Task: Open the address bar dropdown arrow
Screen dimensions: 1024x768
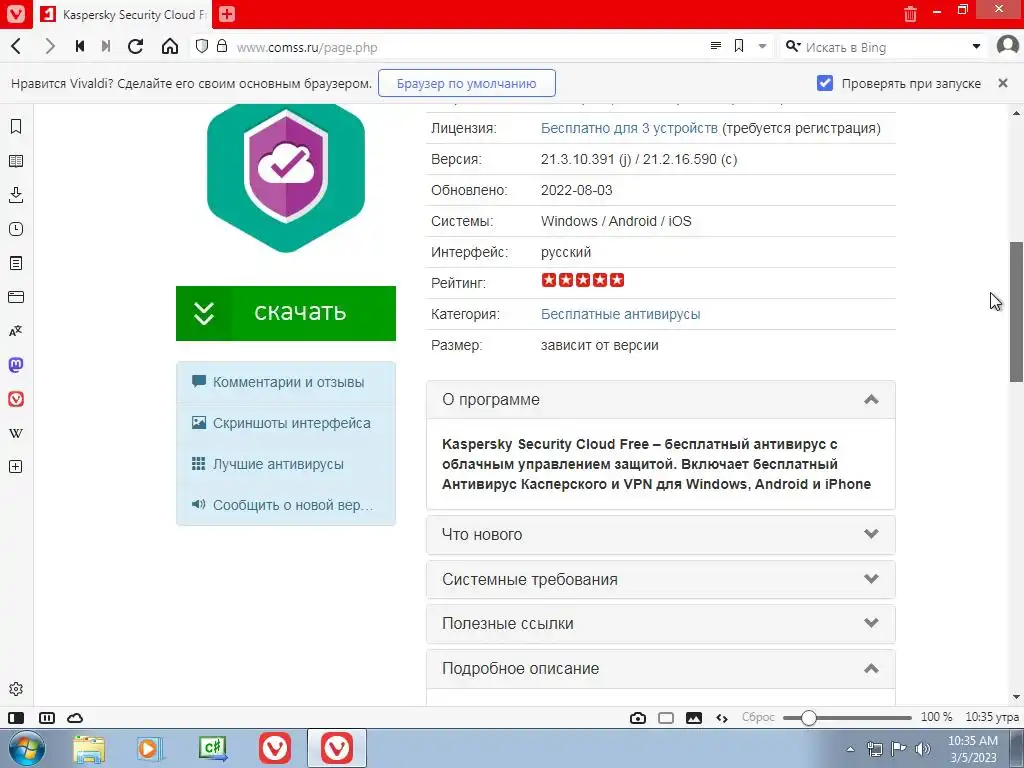Action: (762, 46)
